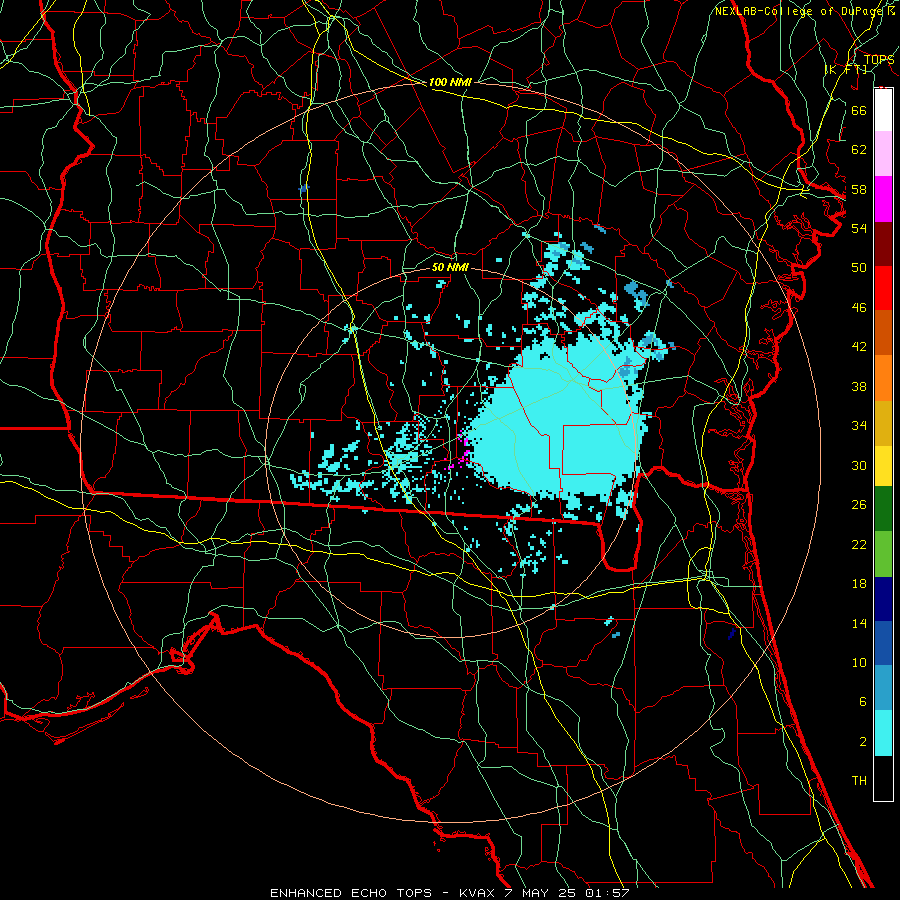Click the legend value "26"
Image resolution: width=900 pixels, height=900 pixels.
(x=859, y=505)
